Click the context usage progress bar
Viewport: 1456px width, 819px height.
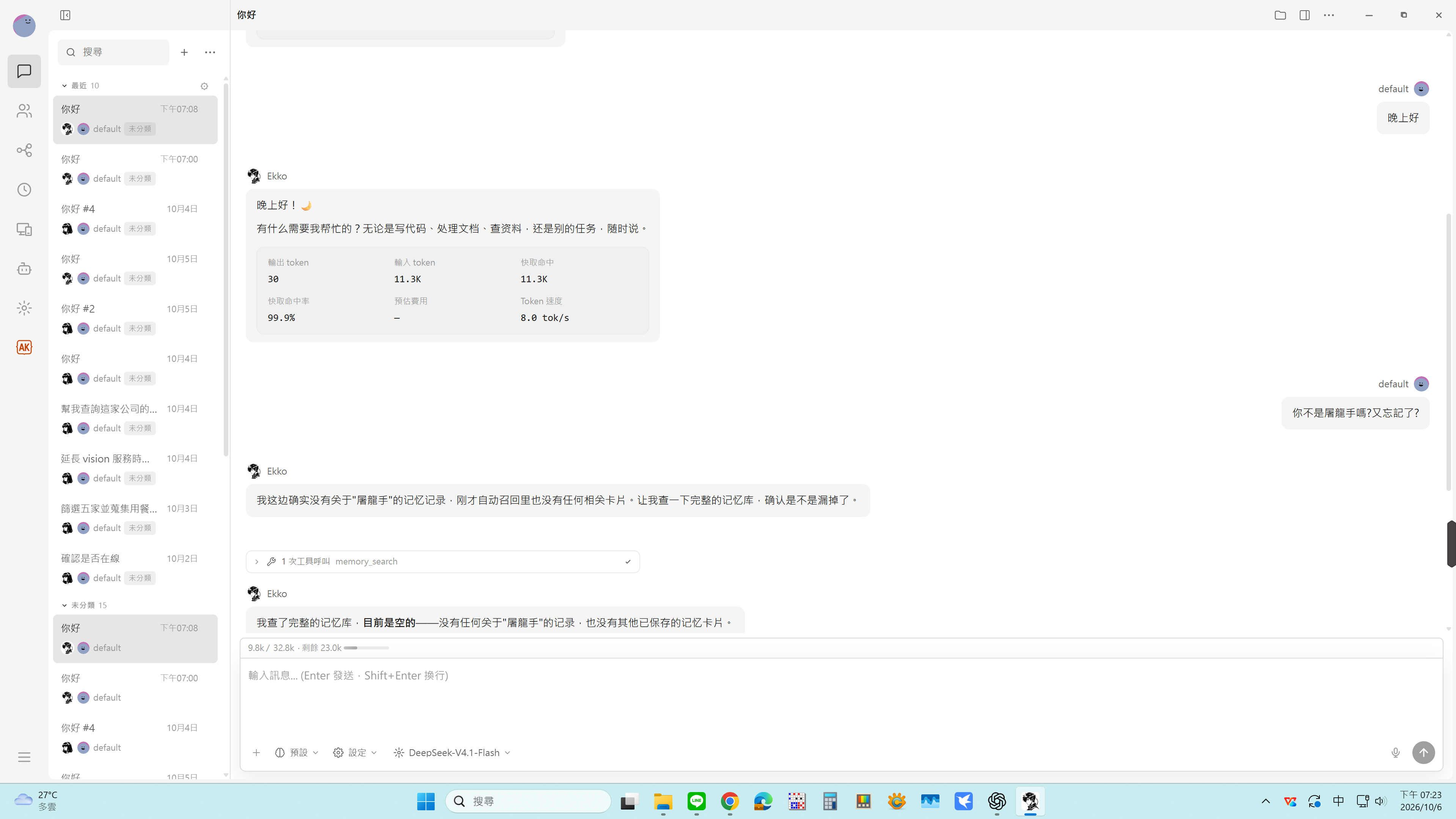coord(366,648)
